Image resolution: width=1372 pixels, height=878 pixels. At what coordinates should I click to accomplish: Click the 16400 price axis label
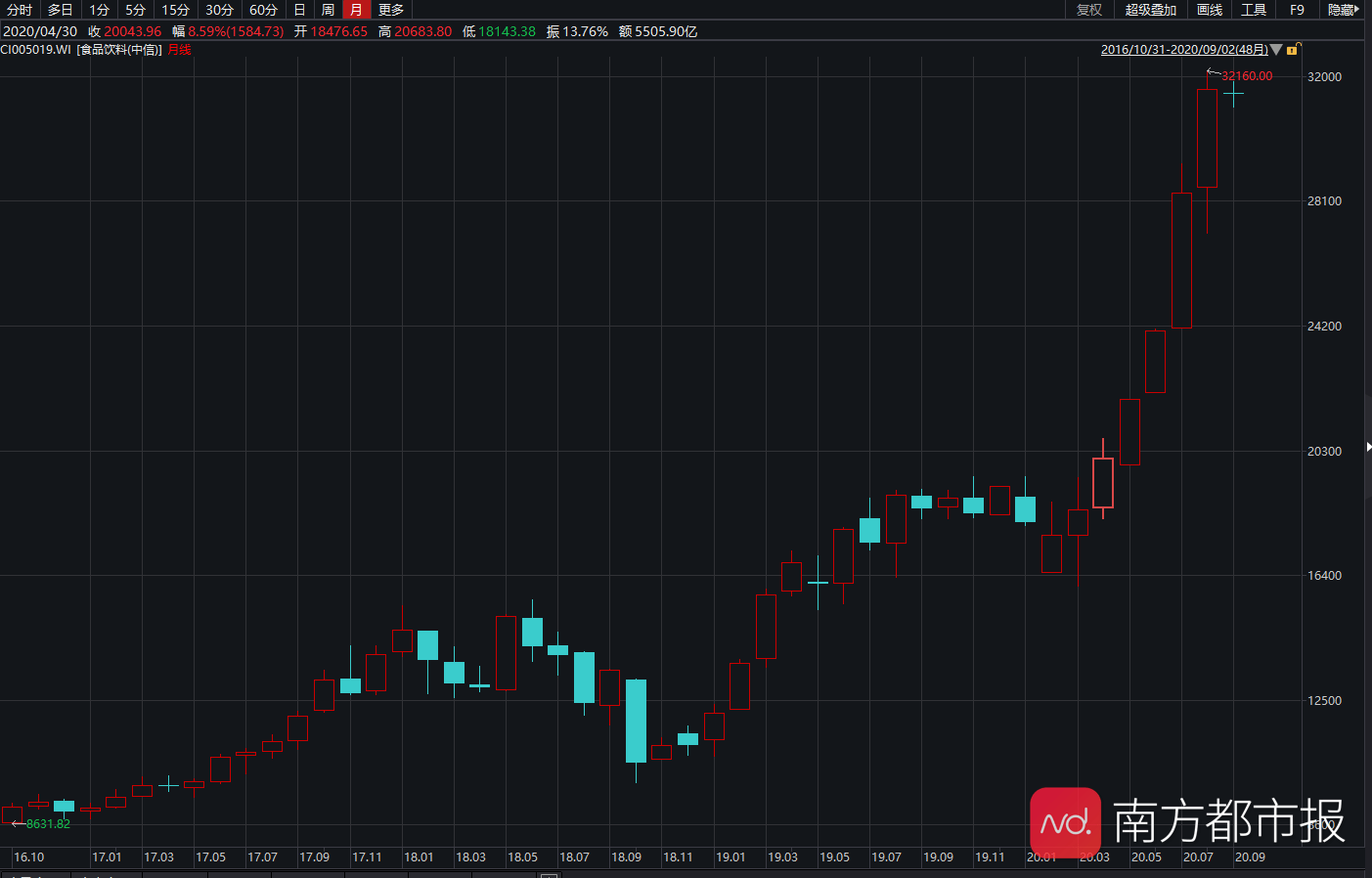coord(1324,575)
